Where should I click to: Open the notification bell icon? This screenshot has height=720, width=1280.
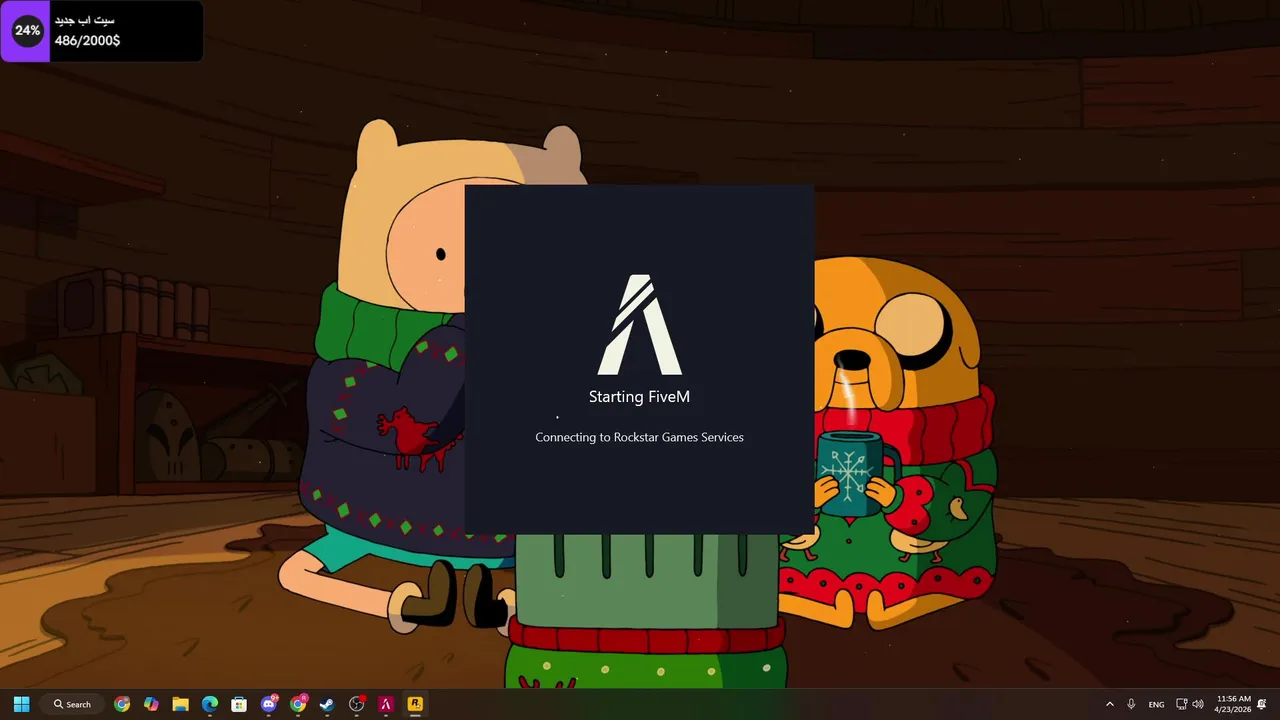[x=1262, y=704]
